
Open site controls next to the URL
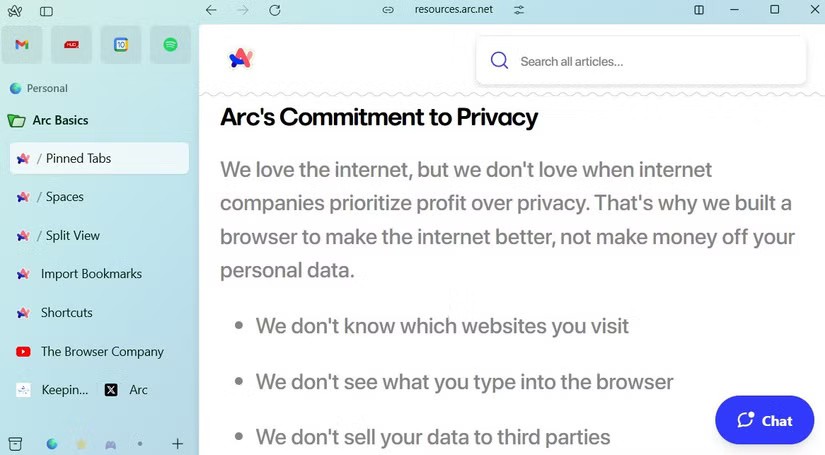click(518, 10)
